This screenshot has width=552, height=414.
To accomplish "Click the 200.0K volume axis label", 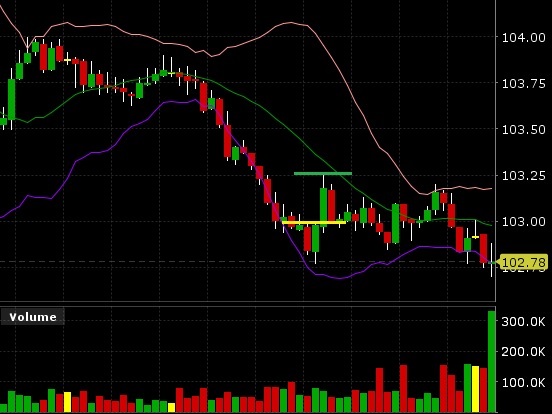I will pos(523,351).
